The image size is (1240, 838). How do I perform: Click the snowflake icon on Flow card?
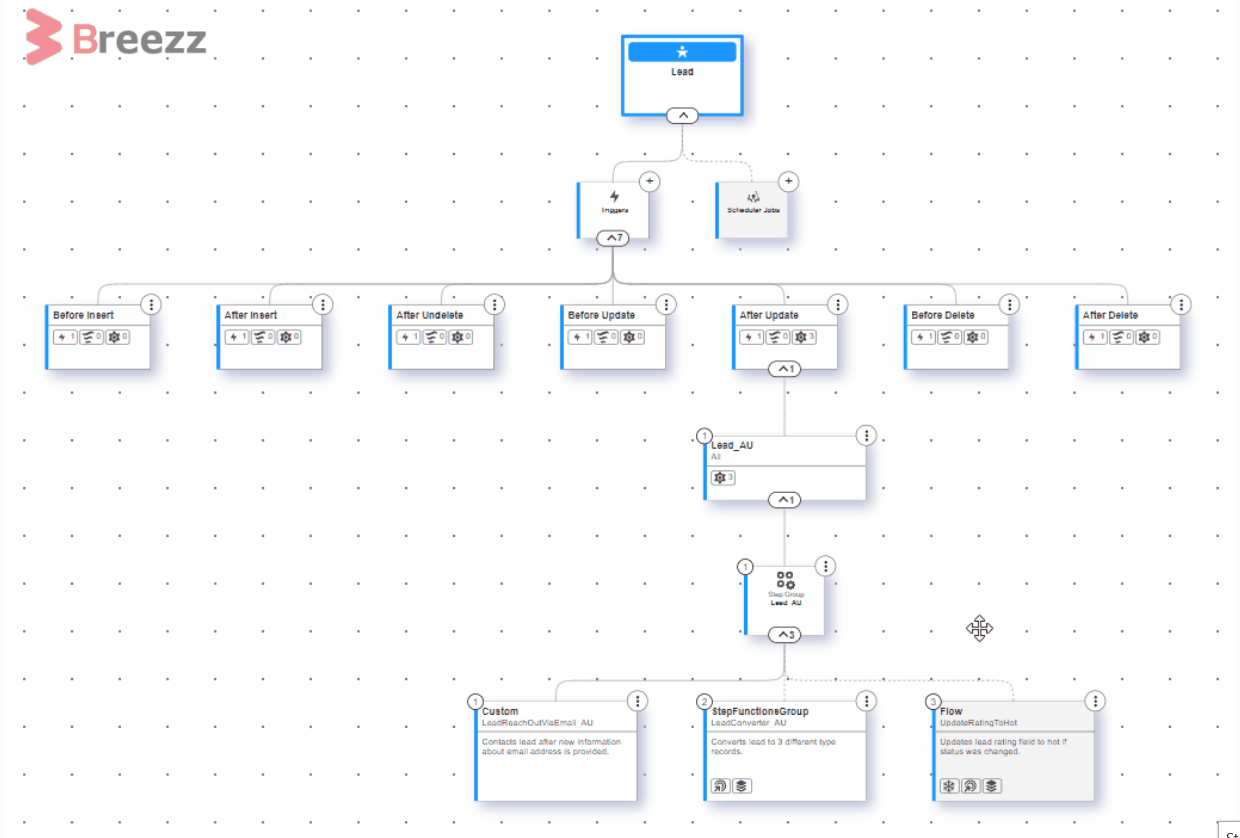[x=948, y=786]
